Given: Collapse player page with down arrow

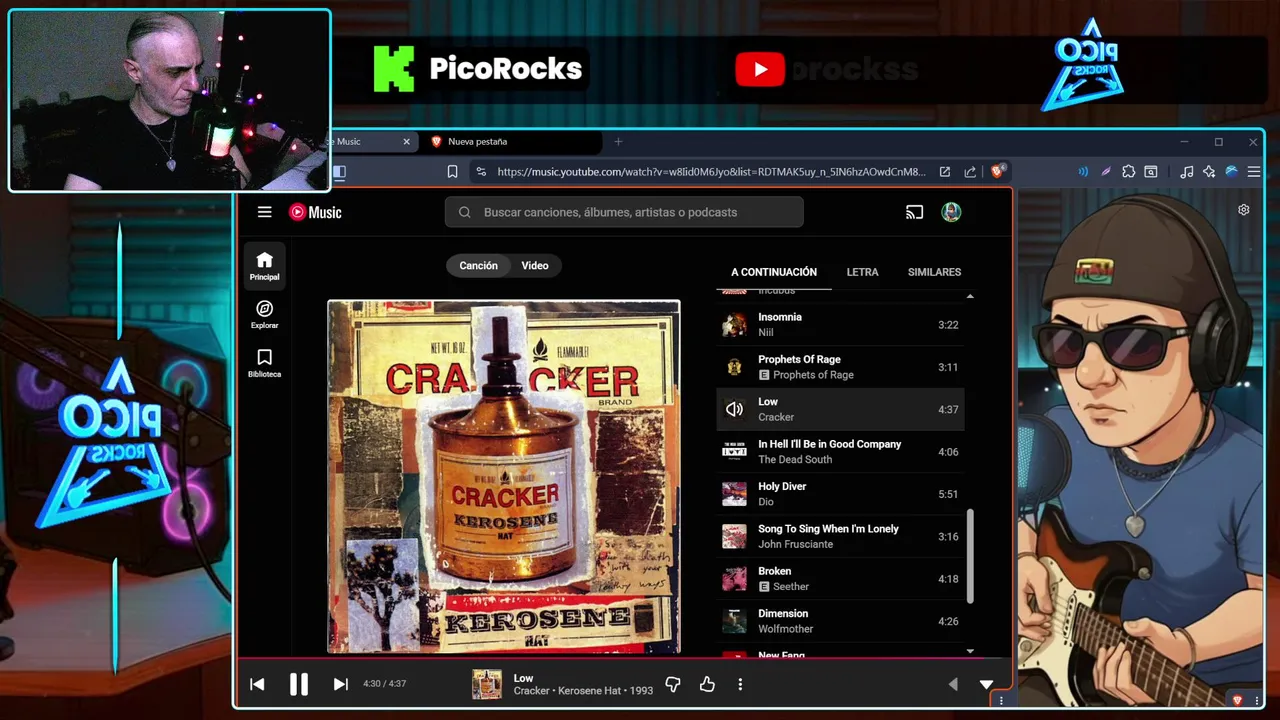Looking at the screenshot, I should tap(986, 685).
